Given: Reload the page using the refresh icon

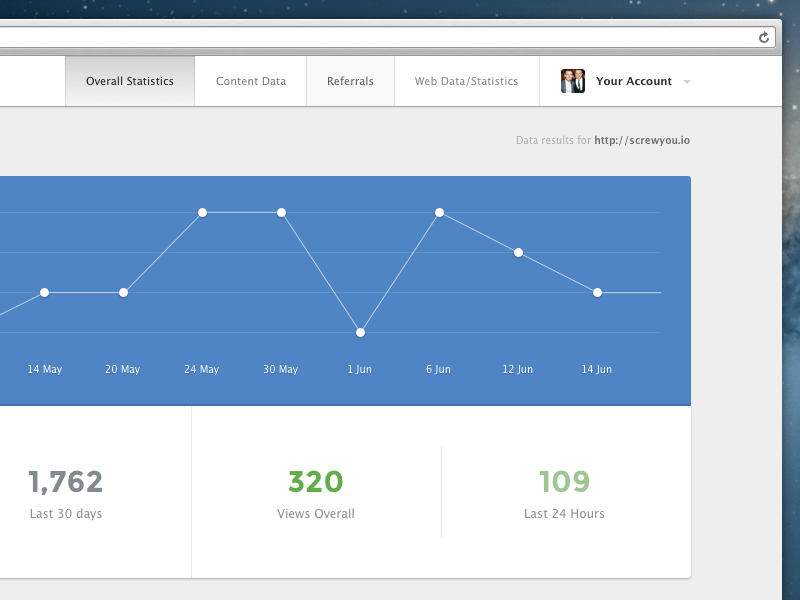Looking at the screenshot, I should coord(764,37).
